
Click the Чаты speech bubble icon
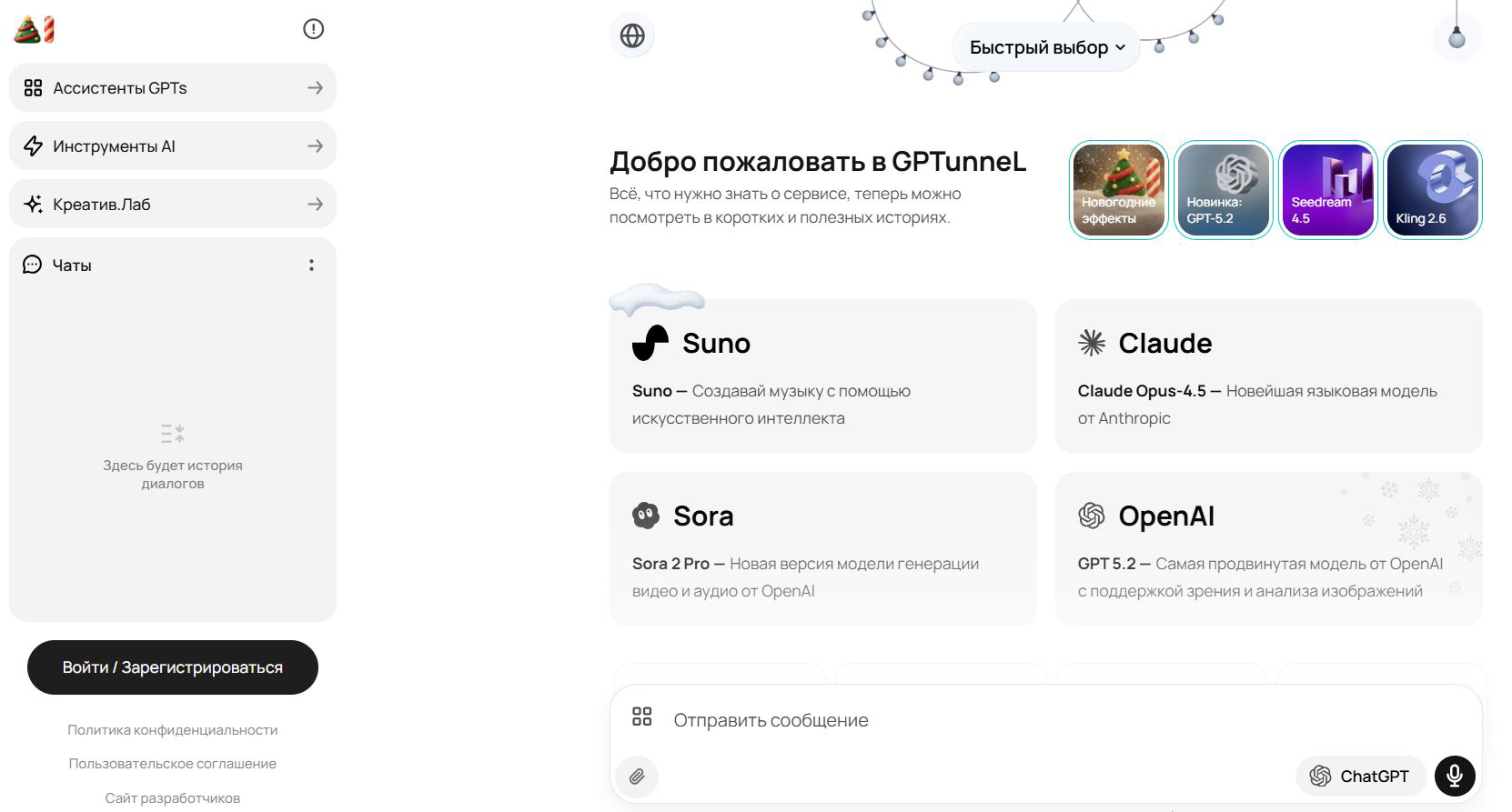click(x=33, y=265)
